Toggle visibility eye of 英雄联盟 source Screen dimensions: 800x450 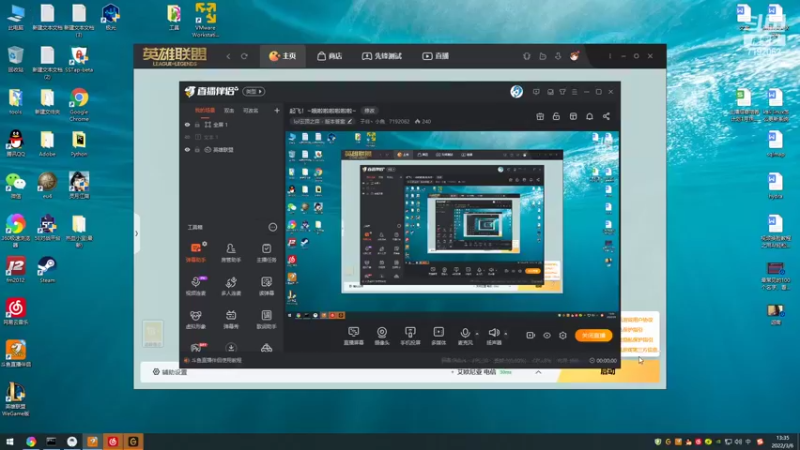pyautogui.click(x=187, y=150)
